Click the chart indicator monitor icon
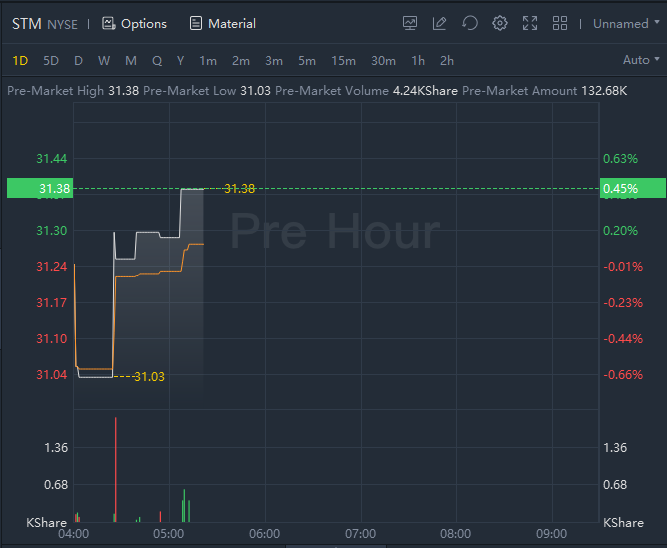 click(410, 23)
